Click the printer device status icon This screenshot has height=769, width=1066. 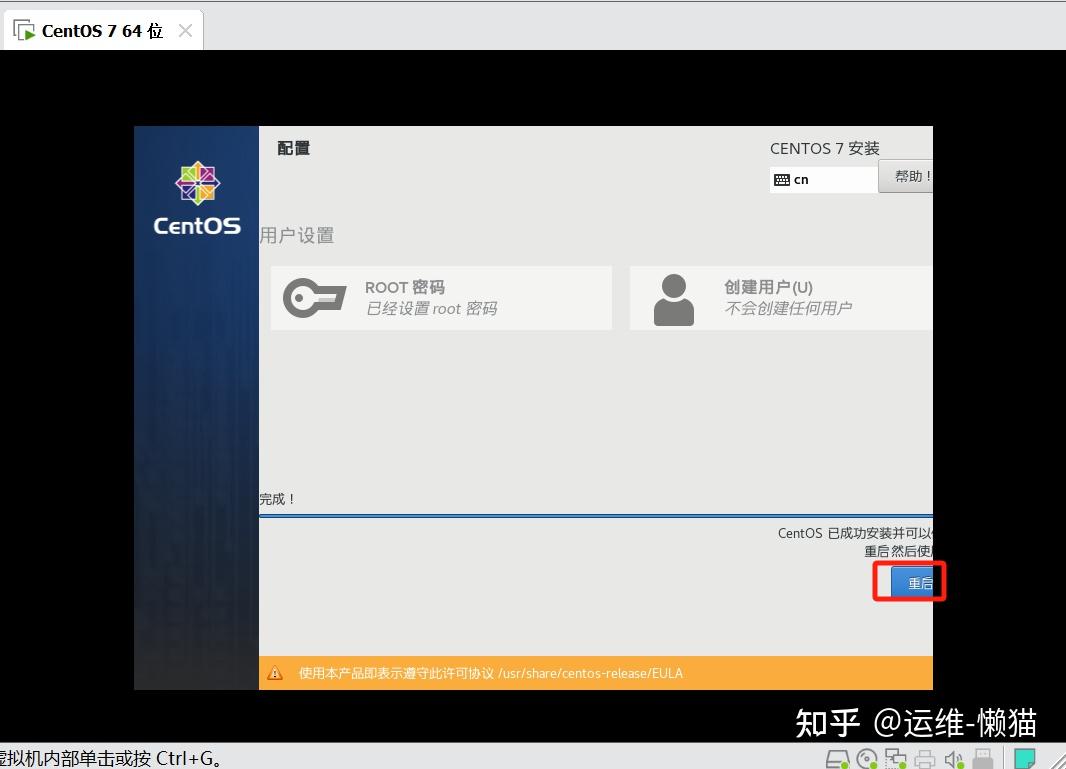[x=923, y=759]
